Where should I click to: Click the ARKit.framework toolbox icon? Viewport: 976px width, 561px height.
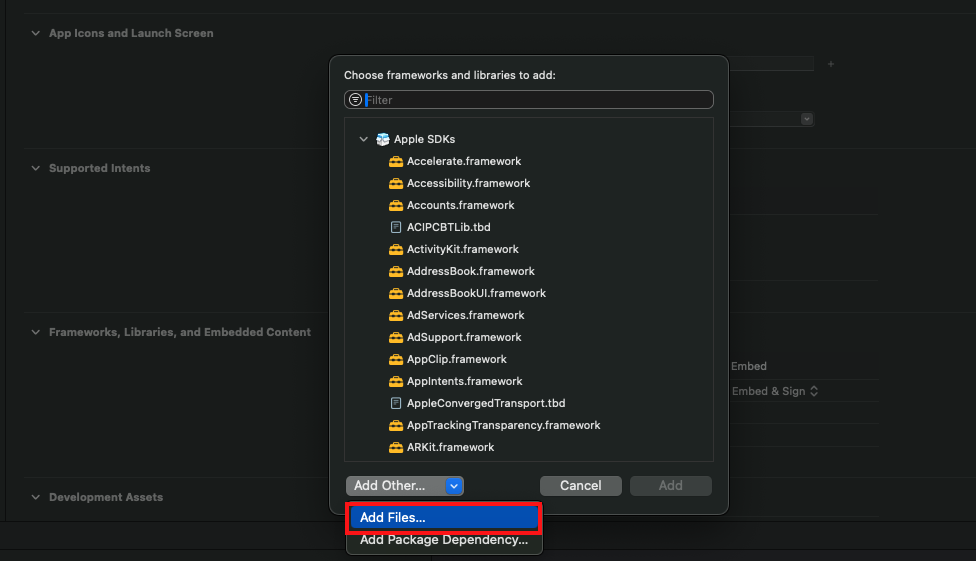point(396,447)
